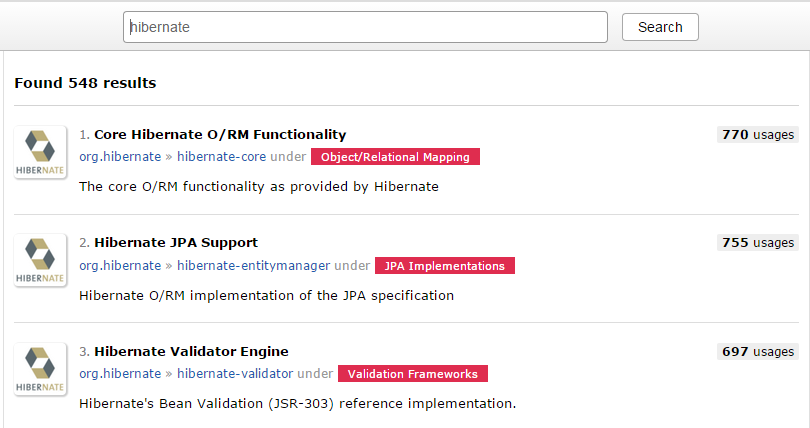The image size is (810, 428).
Task: Open the Hibernate logo for hibernate-entitymanager
Action: (40, 260)
